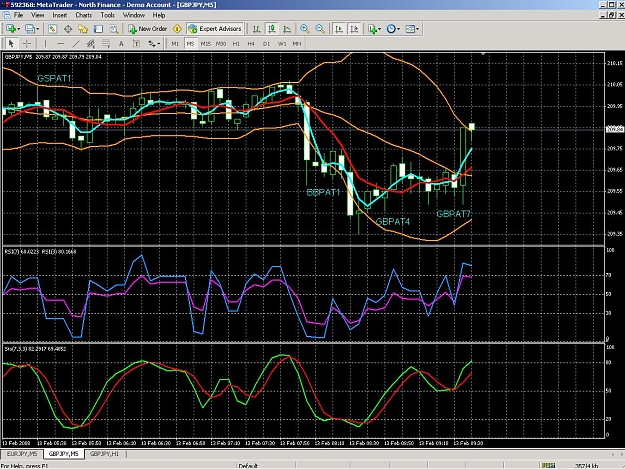Click the GBPAT1 chart label
Screen dimensions: 625x469
pos(323,192)
